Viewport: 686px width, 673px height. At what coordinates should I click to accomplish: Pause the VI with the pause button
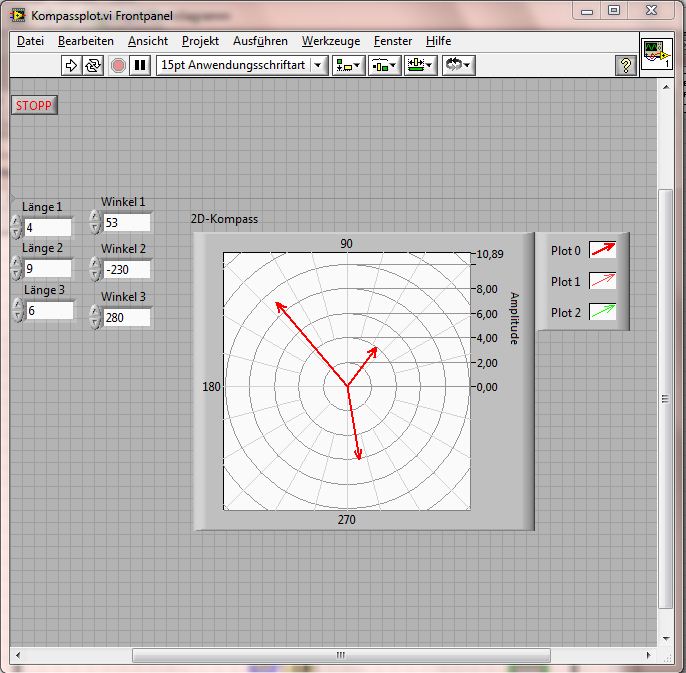pos(141,65)
